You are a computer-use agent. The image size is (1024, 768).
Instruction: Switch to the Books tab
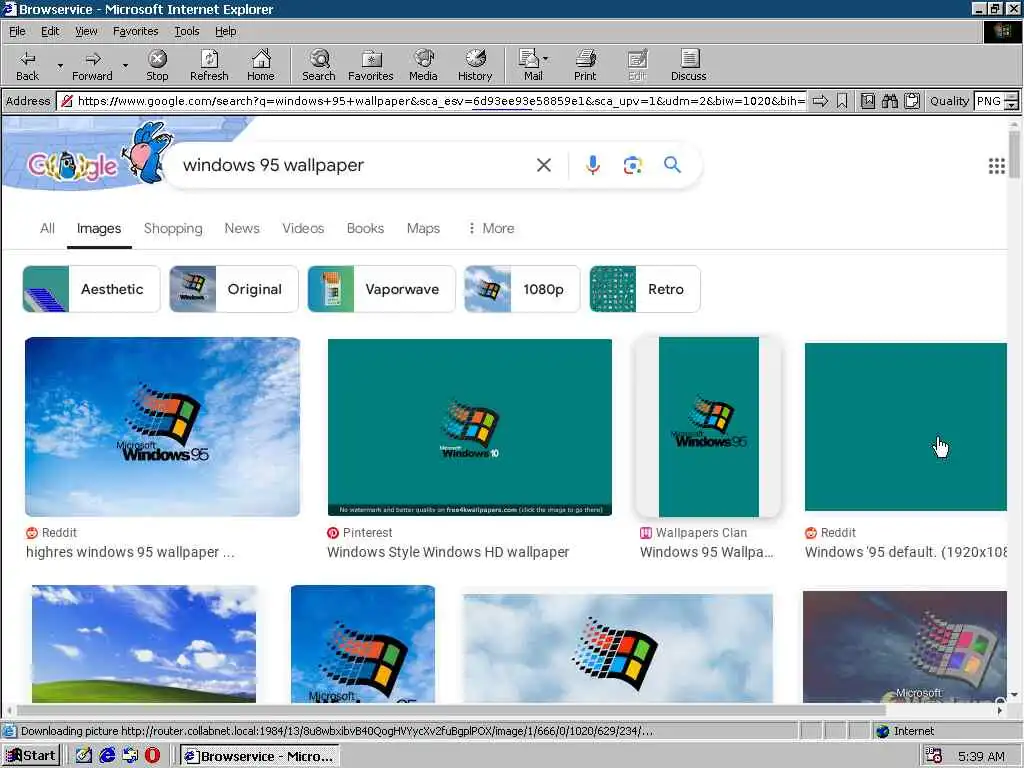(x=365, y=229)
